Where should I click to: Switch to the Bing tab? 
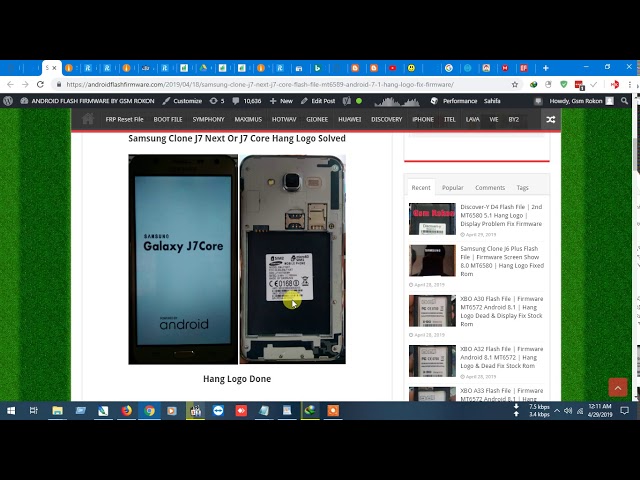tap(317, 68)
